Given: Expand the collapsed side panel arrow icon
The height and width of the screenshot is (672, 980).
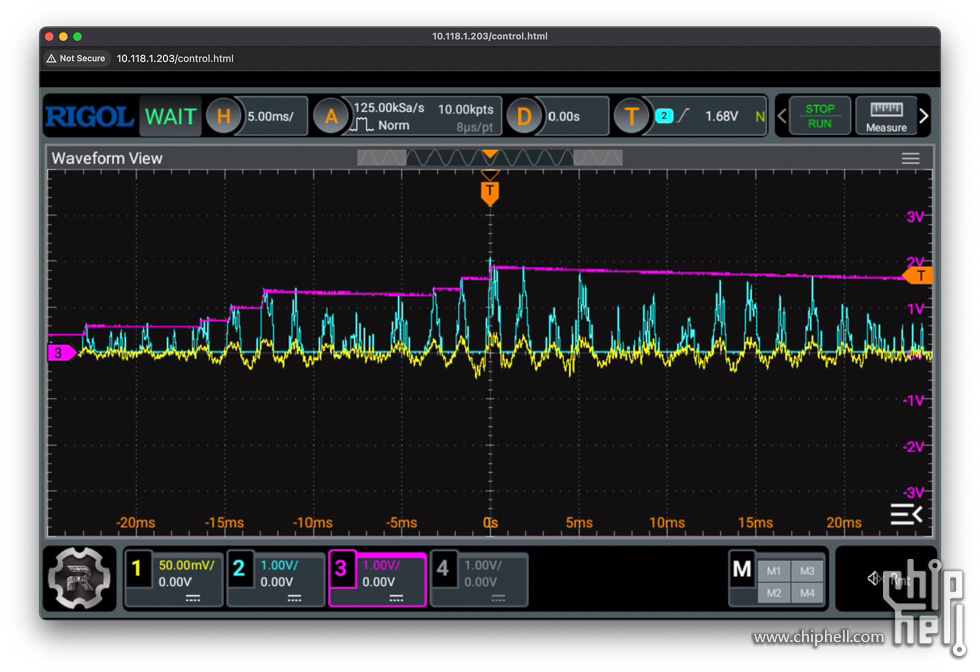Looking at the screenshot, I should coord(906,514).
